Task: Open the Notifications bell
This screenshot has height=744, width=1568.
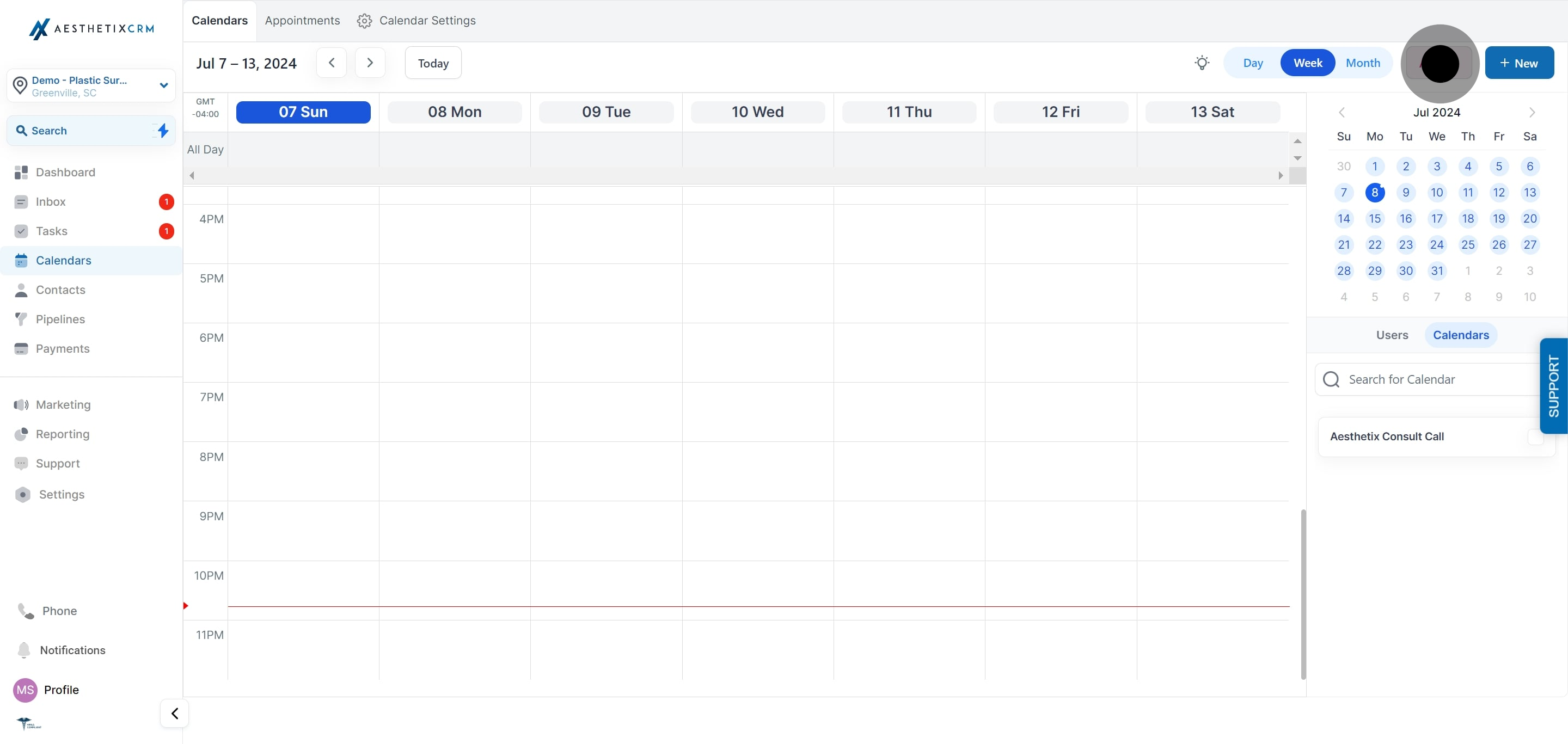Action: 24,650
